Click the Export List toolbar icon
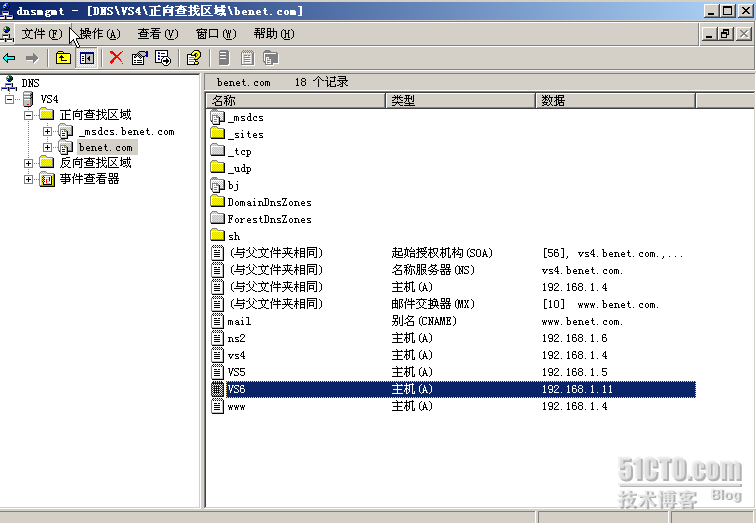 point(163,58)
